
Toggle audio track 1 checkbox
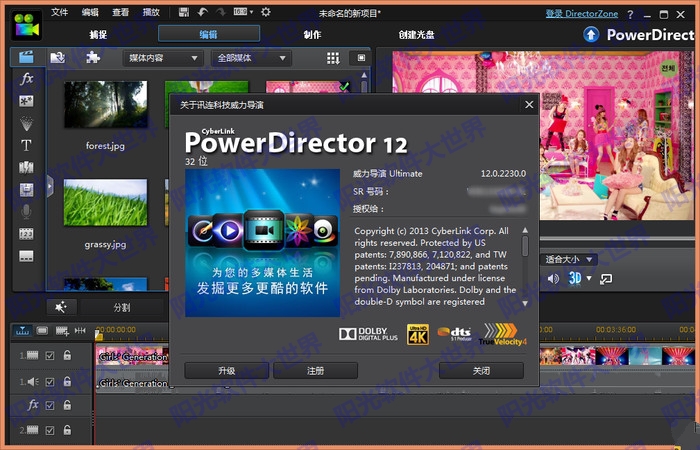pyautogui.click(x=50, y=382)
